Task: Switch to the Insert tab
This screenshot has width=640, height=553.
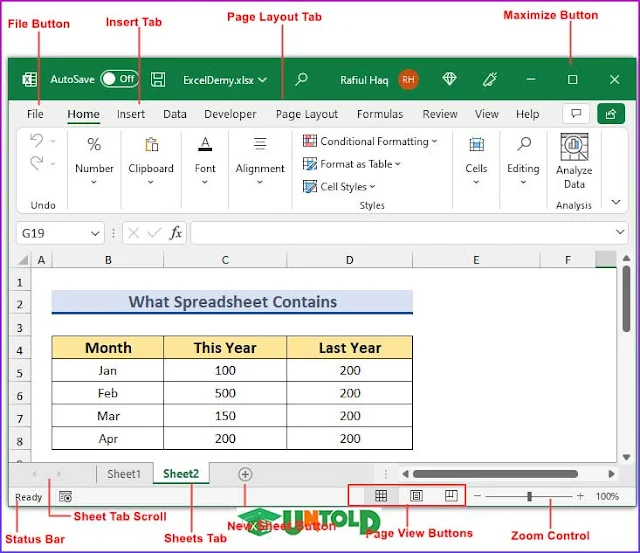Action: click(x=131, y=114)
